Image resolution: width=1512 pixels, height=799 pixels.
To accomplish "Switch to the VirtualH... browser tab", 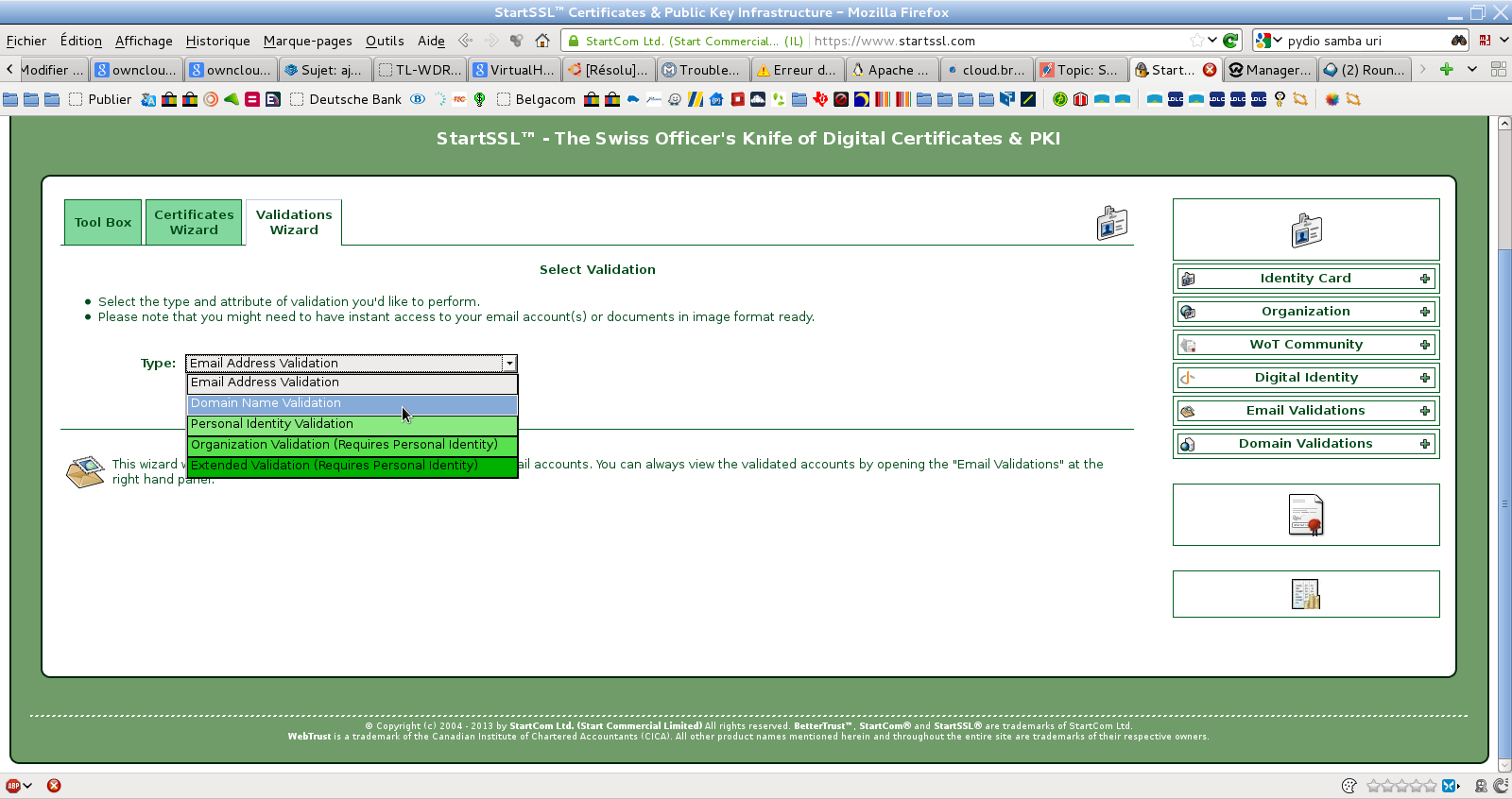I will [x=514, y=70].
